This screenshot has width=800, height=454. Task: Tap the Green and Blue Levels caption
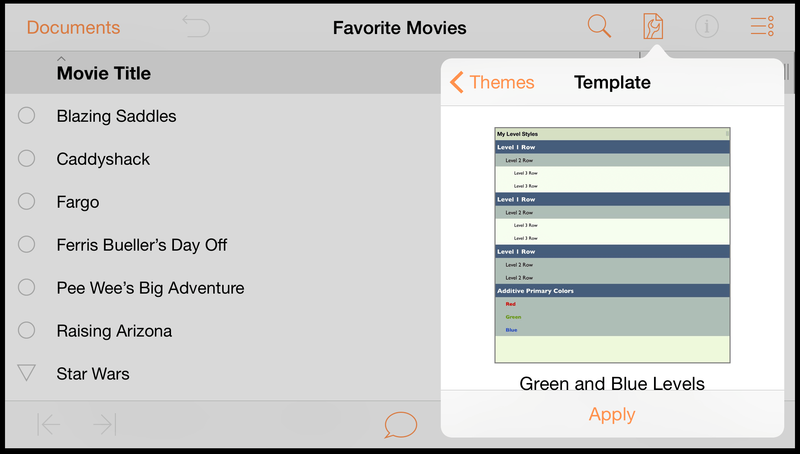tap(612, 383)
